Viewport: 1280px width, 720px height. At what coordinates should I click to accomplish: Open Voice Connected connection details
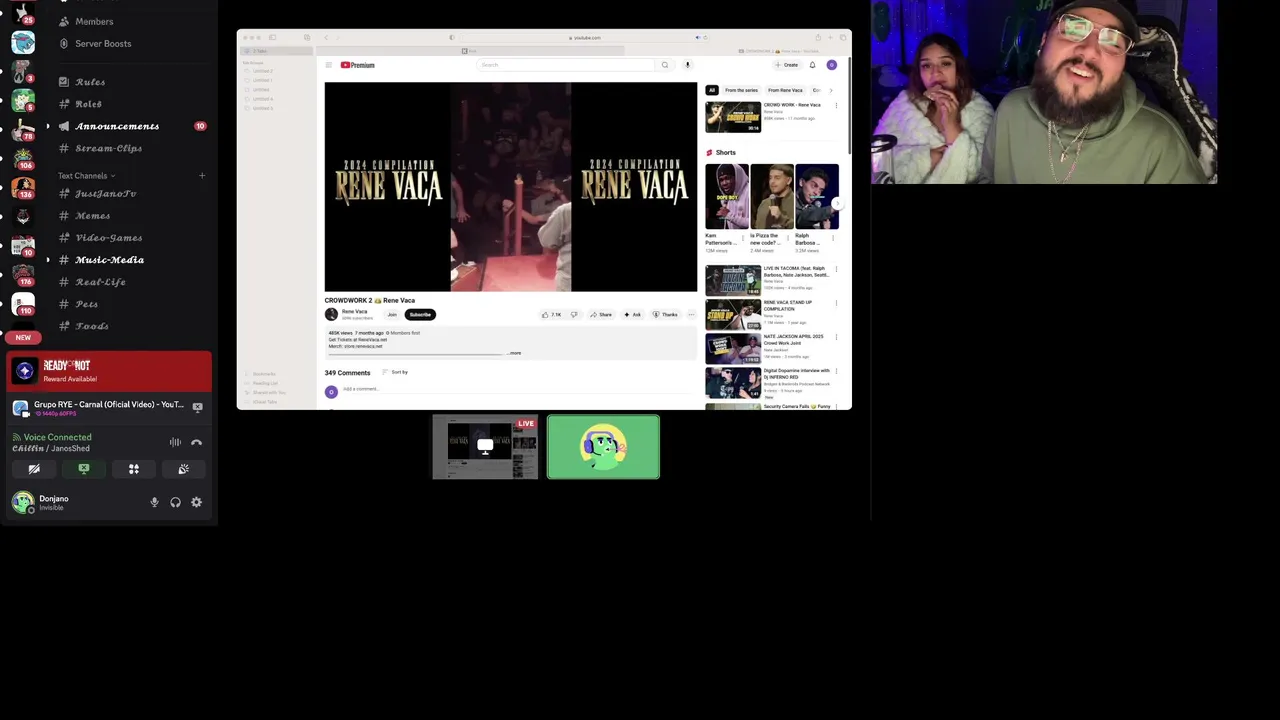pyautogui.click(x=52, y=437)
